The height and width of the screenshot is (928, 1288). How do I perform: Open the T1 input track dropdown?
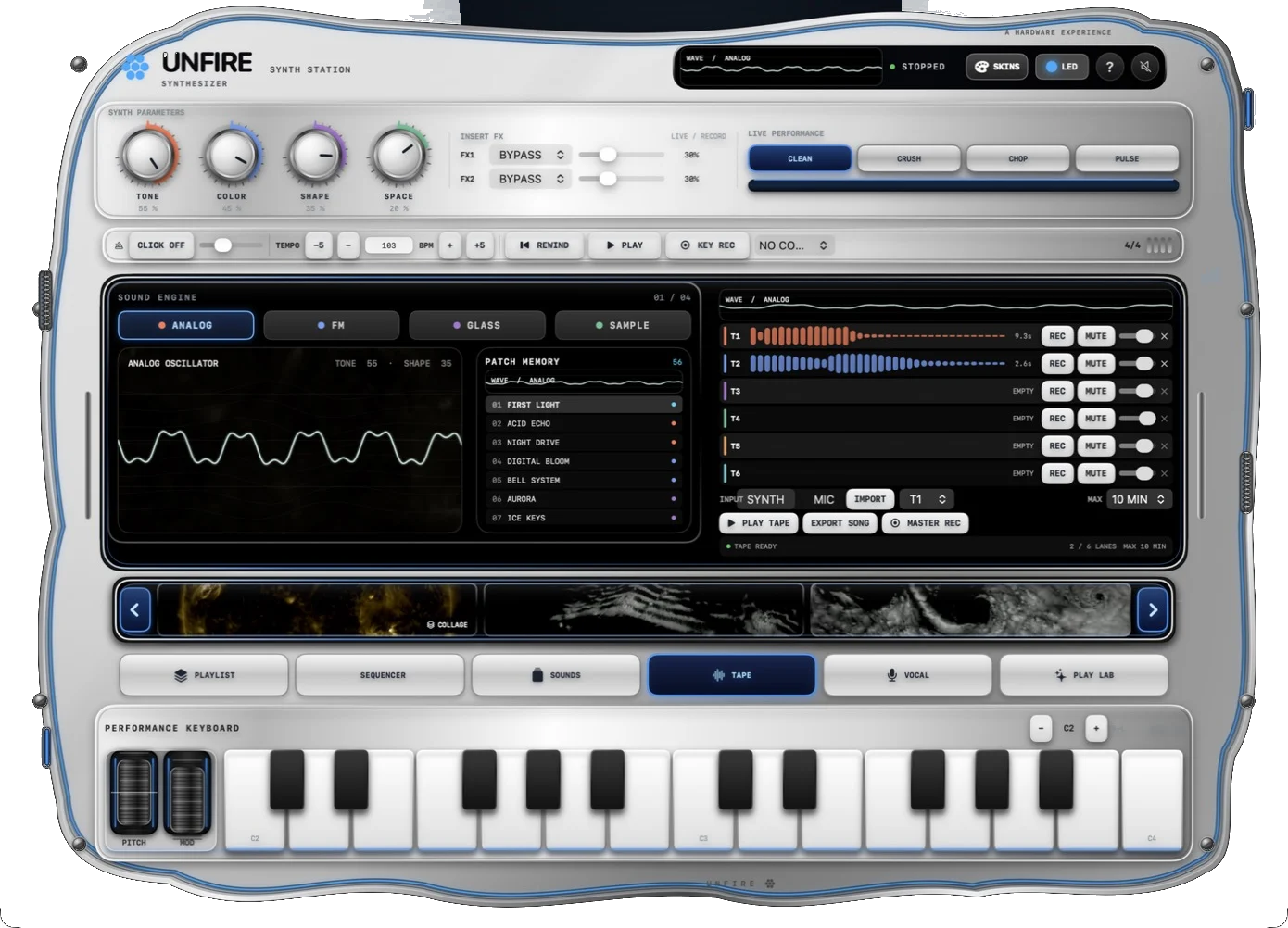(927, 499)
